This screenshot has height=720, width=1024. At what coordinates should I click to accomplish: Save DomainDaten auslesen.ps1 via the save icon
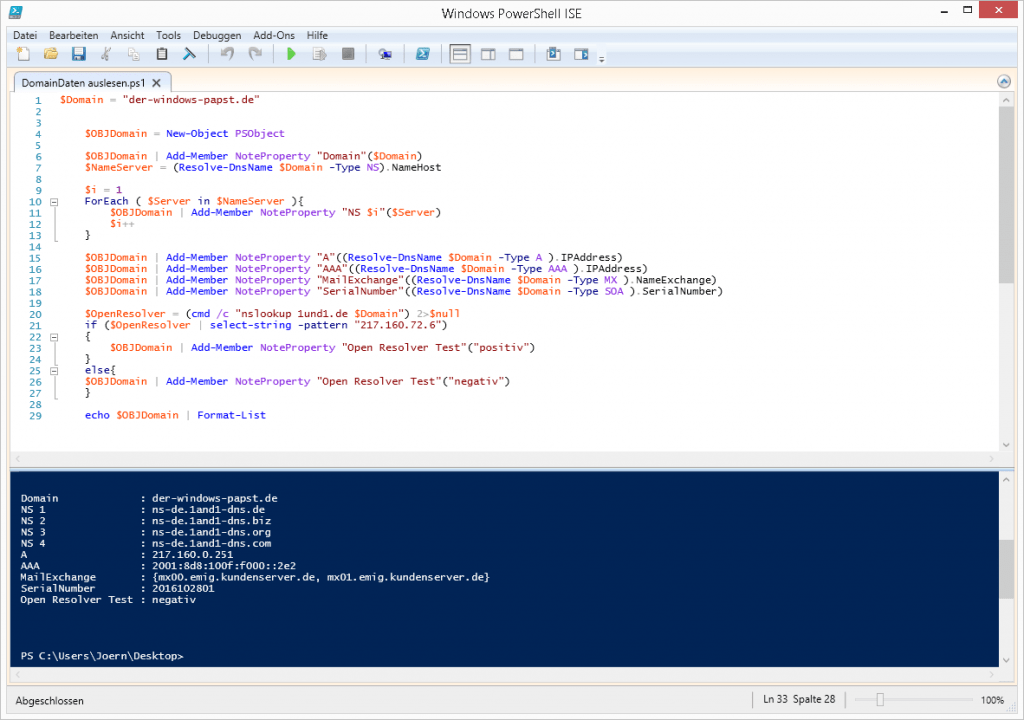coord(79,54)
